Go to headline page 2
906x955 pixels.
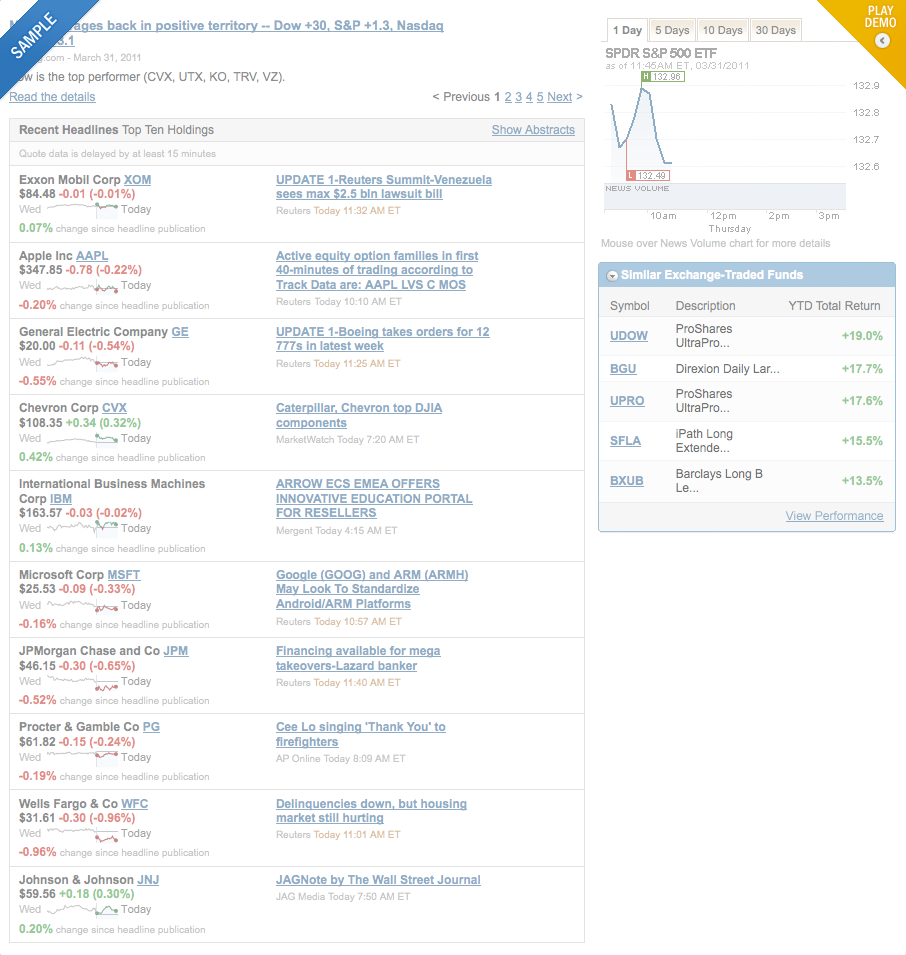coord(508,97)
